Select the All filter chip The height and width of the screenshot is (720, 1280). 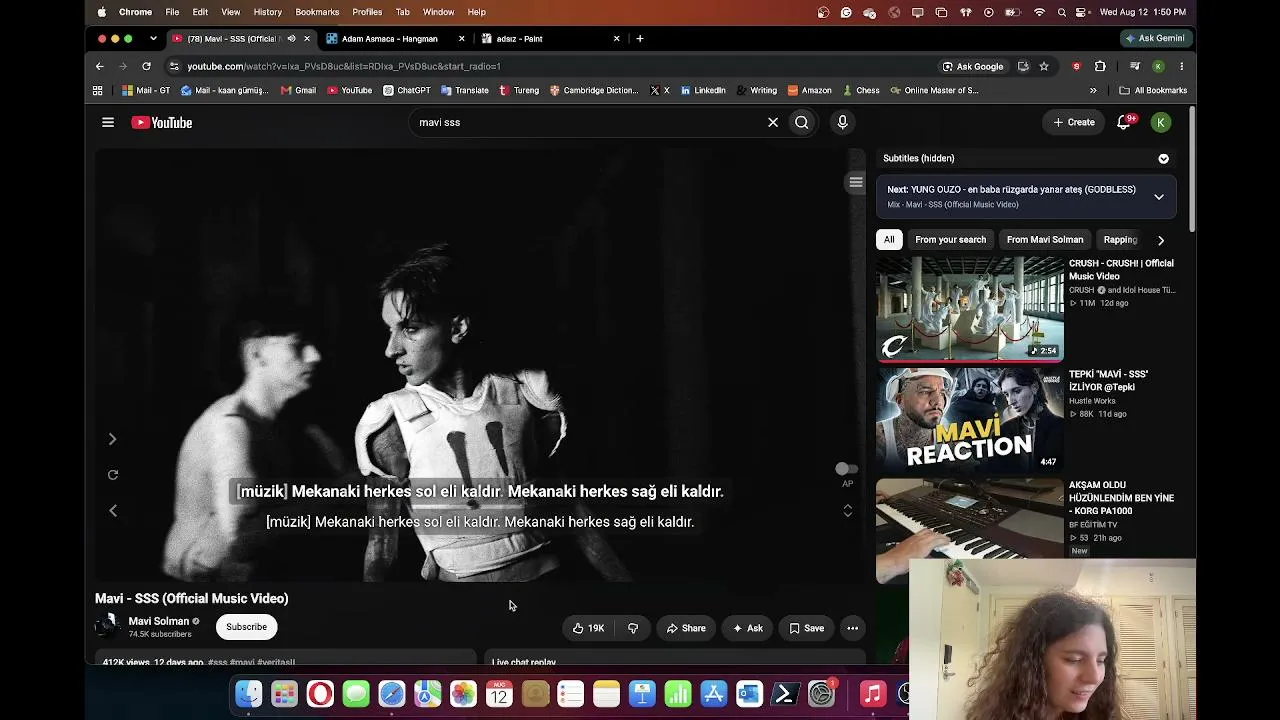889,240
